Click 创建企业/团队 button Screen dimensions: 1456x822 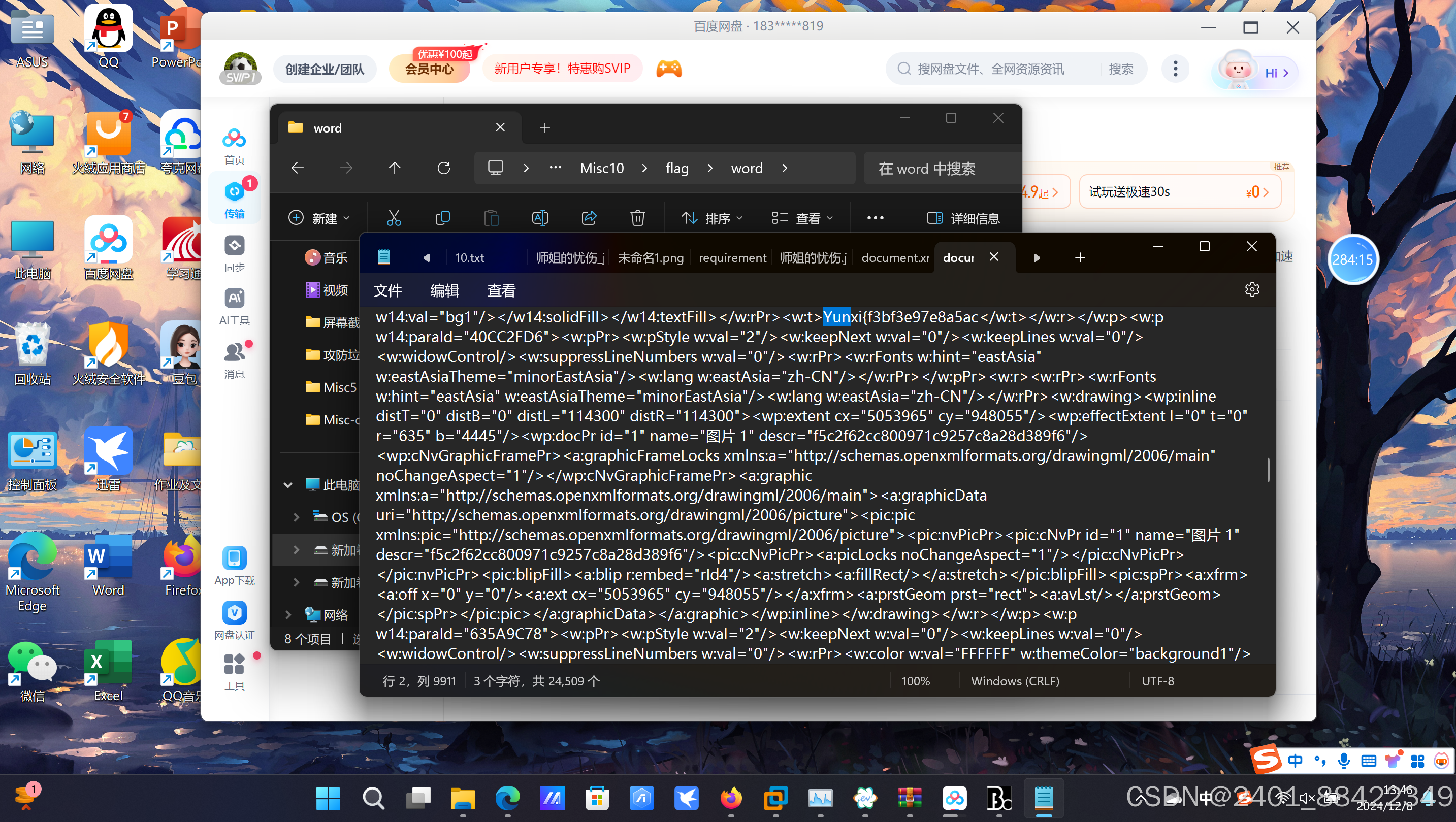pyautogui.click(x=325, y=70)
